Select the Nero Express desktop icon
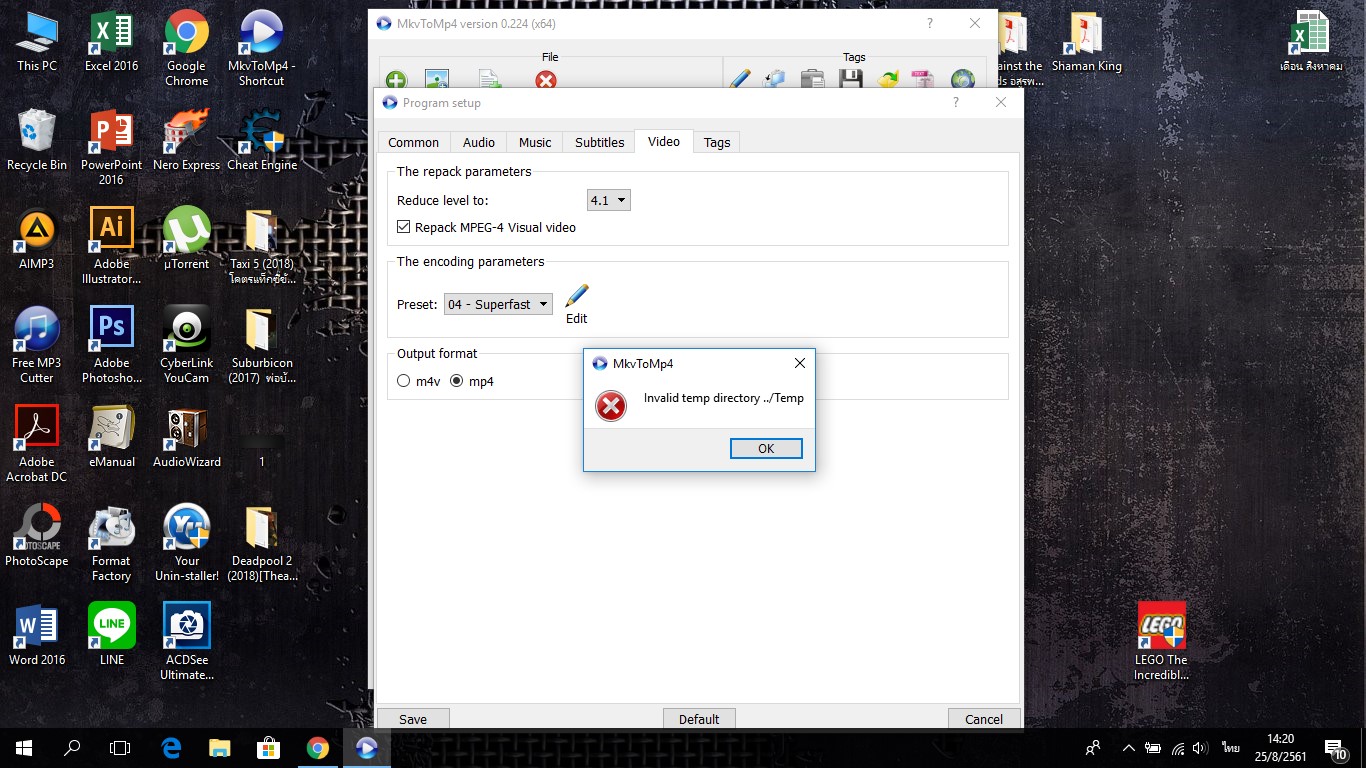This screenshot has width=1366, height=768. pos(187,140)
